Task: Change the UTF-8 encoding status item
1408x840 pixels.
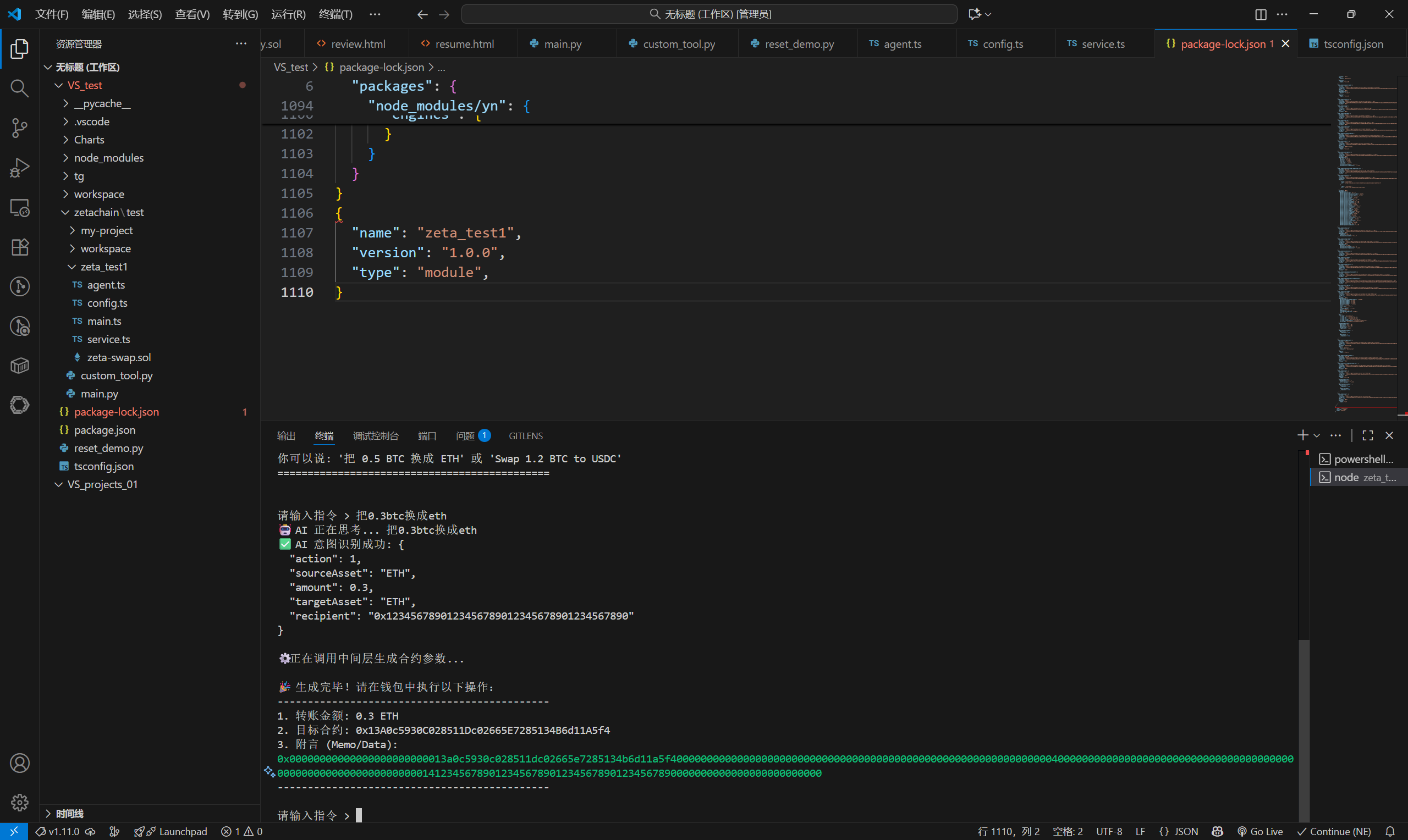Action: click(x=1108, y=832)
